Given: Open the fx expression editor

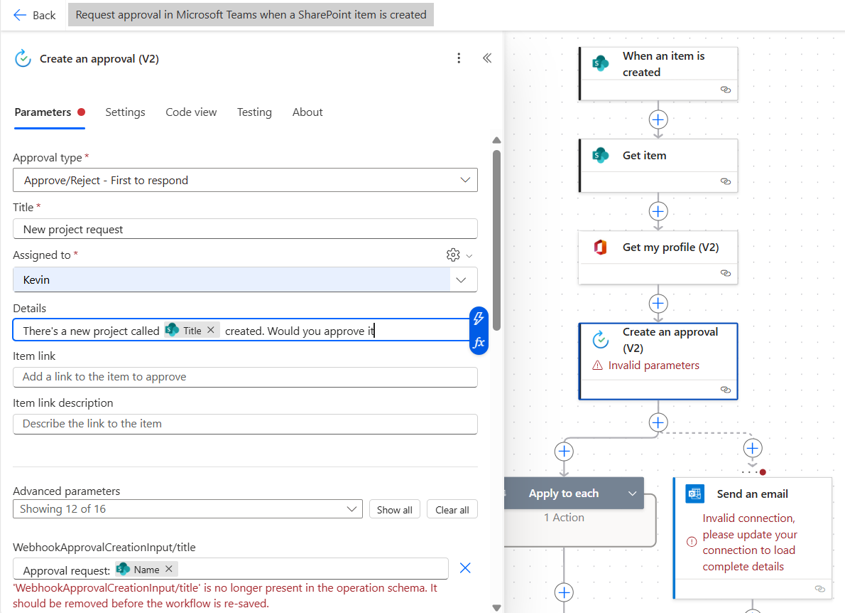Looking at the screenshot, I should click(x=479, y=342).
